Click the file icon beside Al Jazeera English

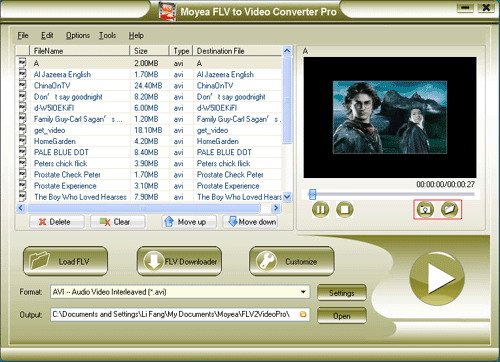pyautogui.click(x=22, y=74)
